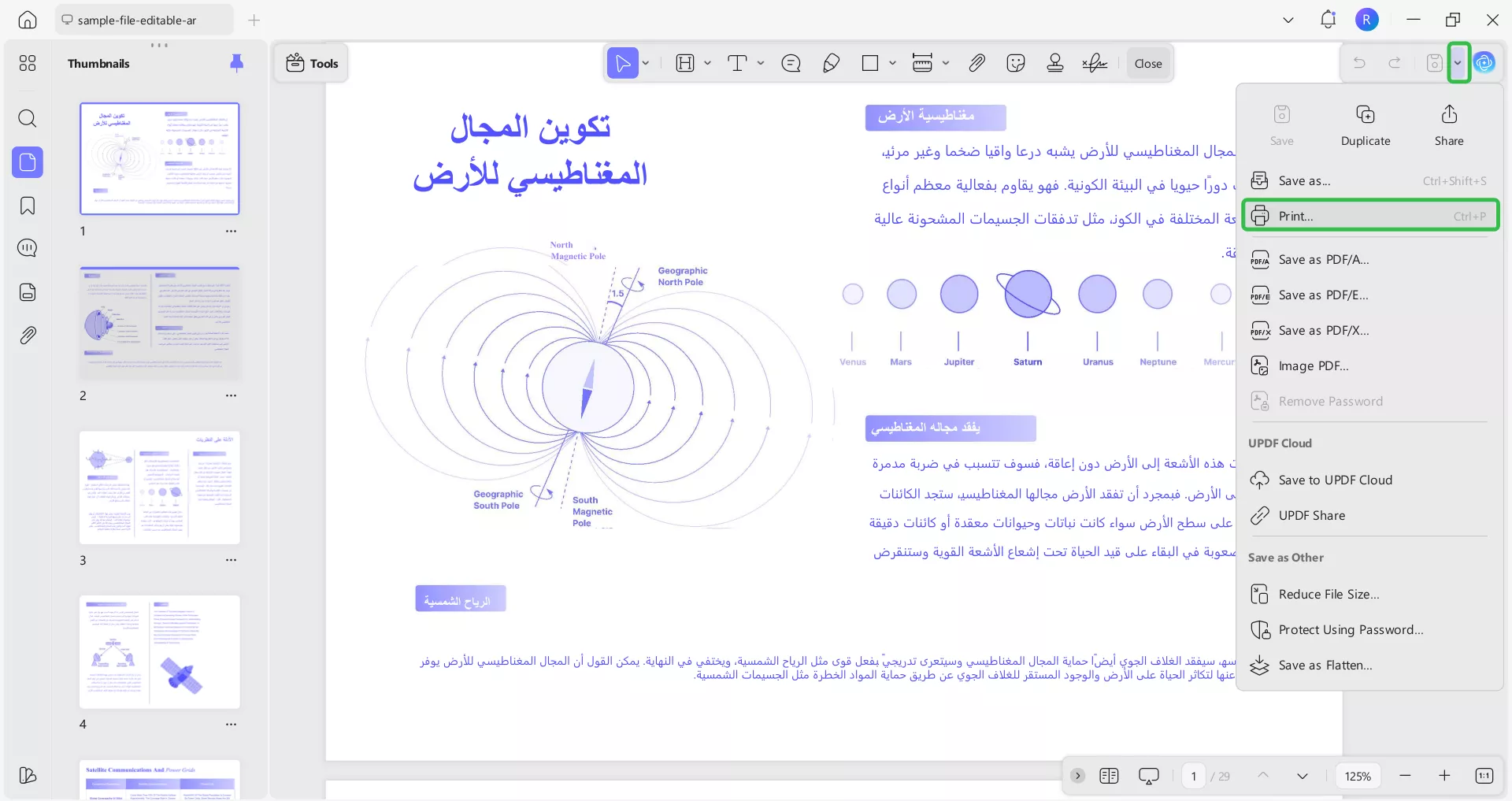Choose the Stamp tool
Viewport: 1512px width, 801px height.
pyautogui.click(x=1054, y=63)
